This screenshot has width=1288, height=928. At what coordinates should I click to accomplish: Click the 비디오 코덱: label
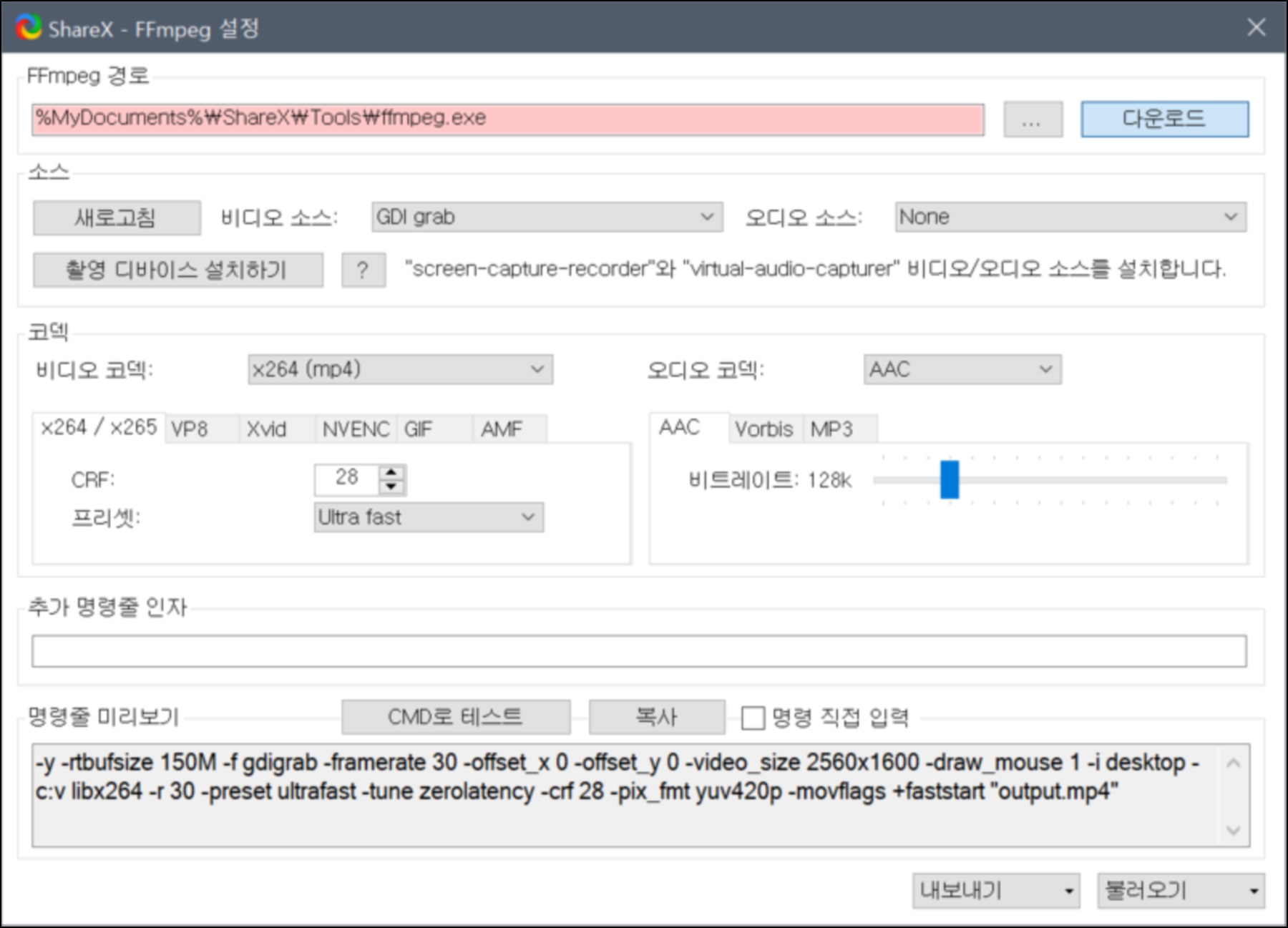click(x=95, y=370)
